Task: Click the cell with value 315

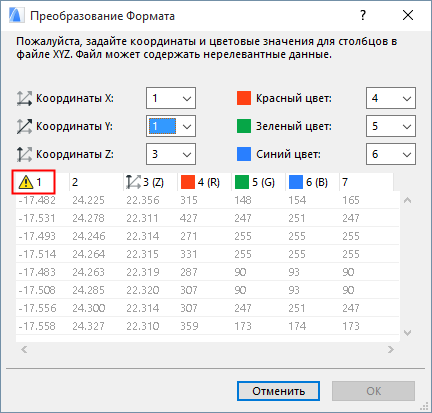Action: tap(189, 200)
